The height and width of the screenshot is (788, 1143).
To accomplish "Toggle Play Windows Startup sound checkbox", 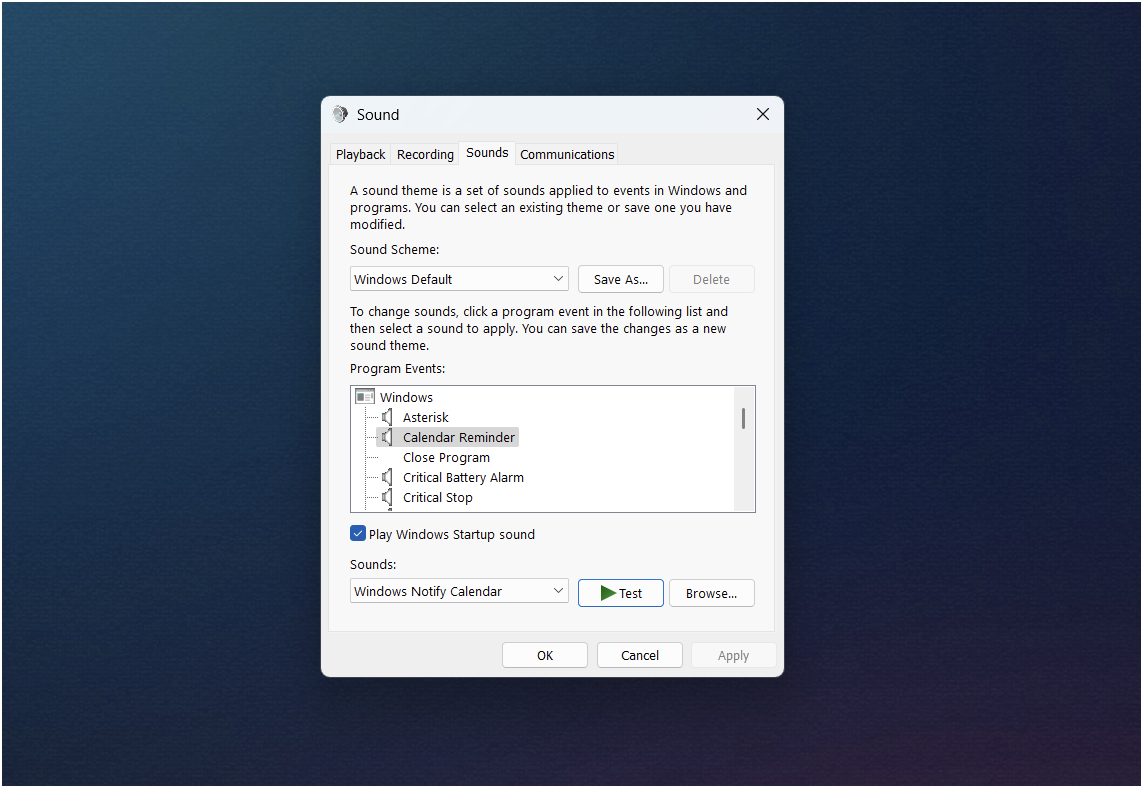I will (358, 534).
